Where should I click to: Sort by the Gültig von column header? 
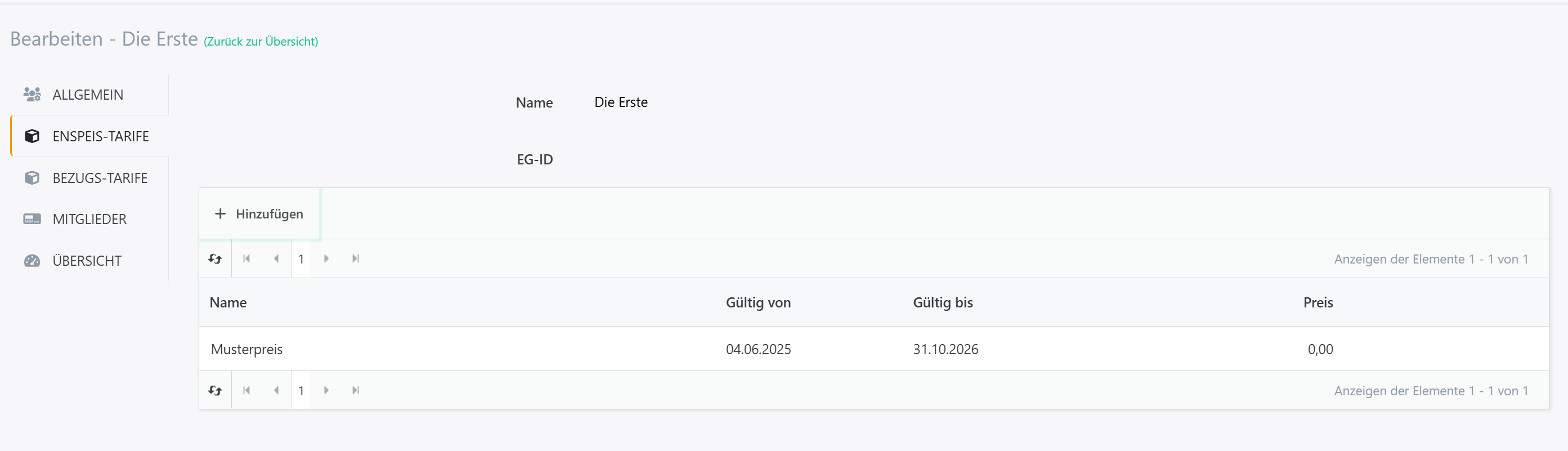(758, 302)
